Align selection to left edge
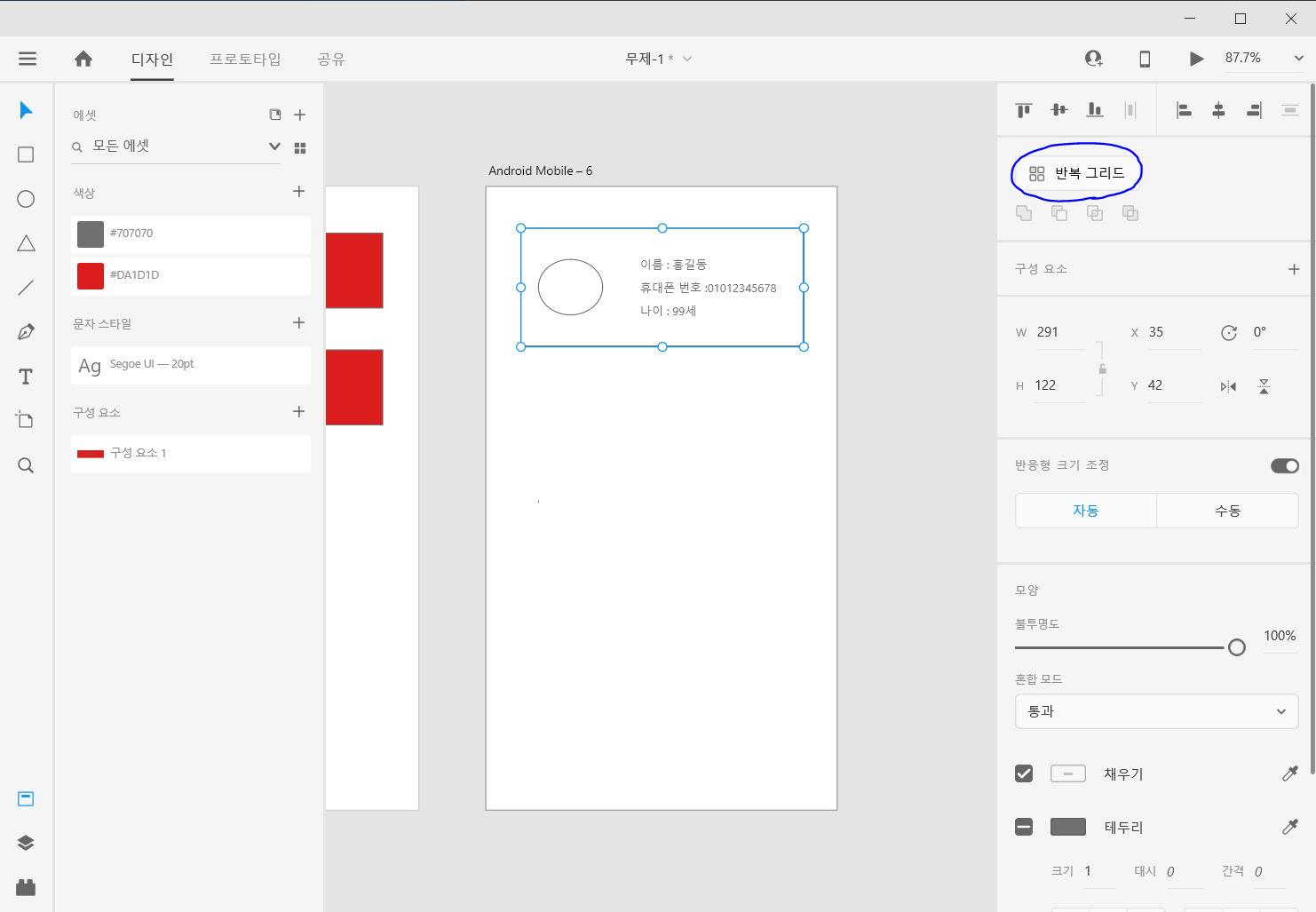This screenshot has height=912, width=1316. pyautogui.click(x=1184, y=110)
